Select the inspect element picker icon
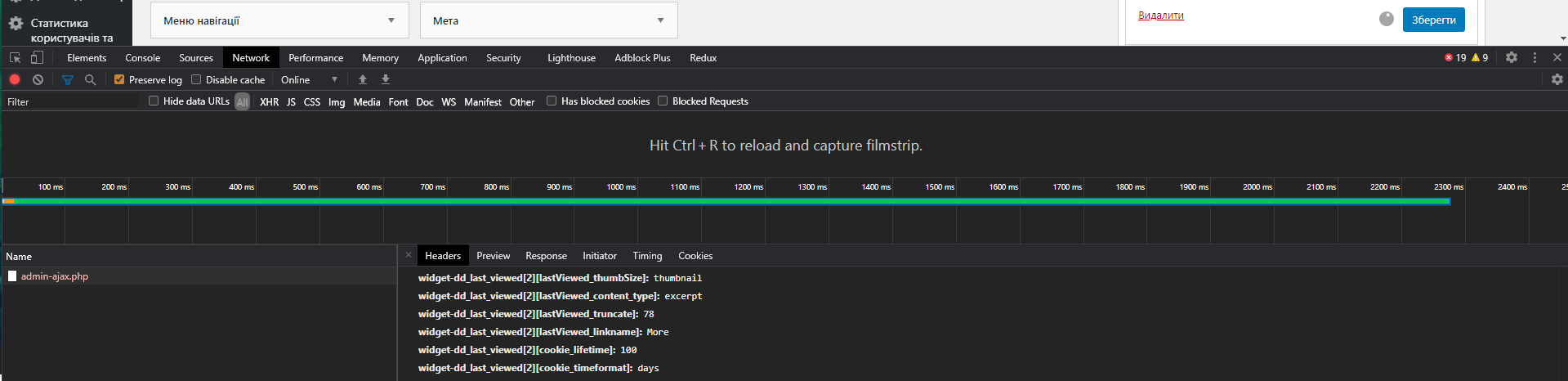The height and width of the screenshot is (381, 1568). pyautogui.click(x=15, y=57)
